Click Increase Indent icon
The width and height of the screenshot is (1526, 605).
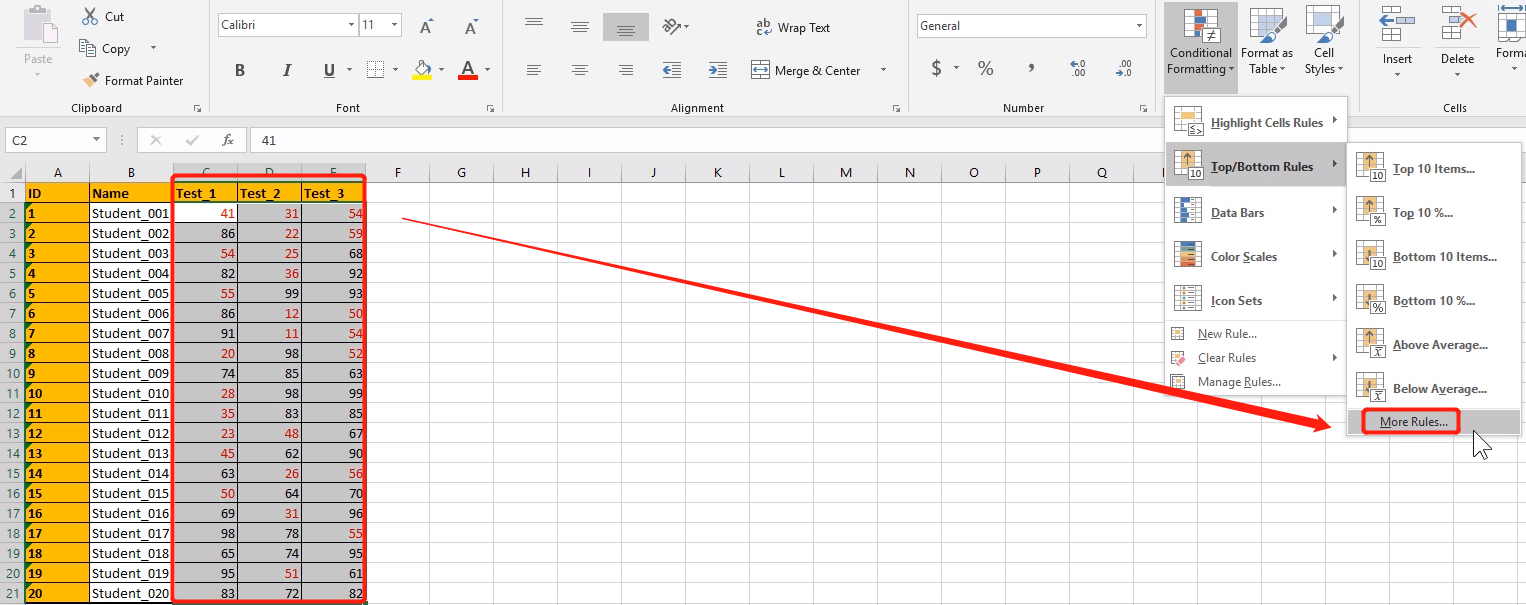click(x=718, y=70)
